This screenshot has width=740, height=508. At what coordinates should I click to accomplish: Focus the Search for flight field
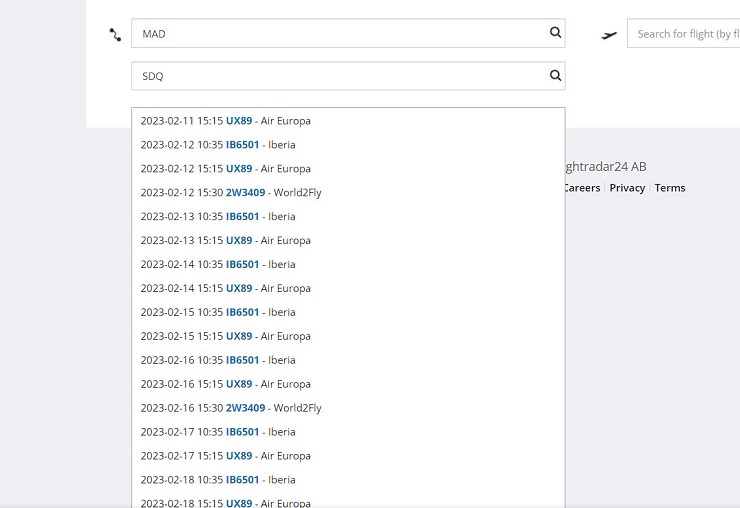pyautogui.click(x=683, y=34)
